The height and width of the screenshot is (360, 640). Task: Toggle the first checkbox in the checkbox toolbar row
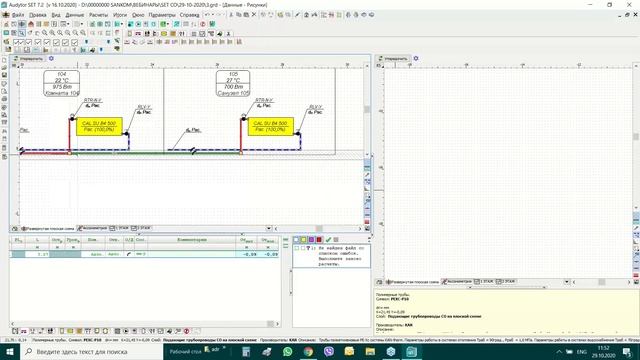[x=17, y=42]
